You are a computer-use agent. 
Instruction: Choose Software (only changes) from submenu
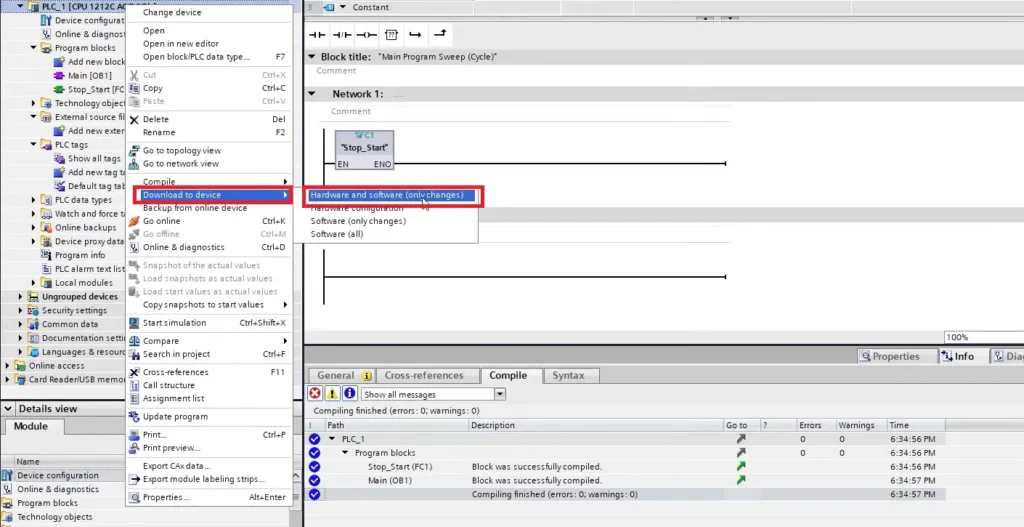point(358,221)
